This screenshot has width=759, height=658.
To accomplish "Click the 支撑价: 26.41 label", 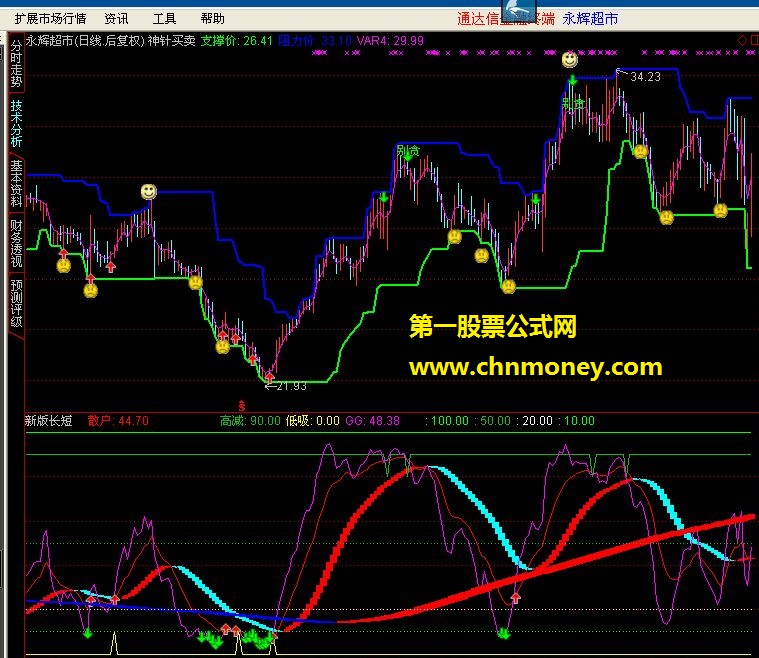I will pyautogui.click(x=237, y=41).
